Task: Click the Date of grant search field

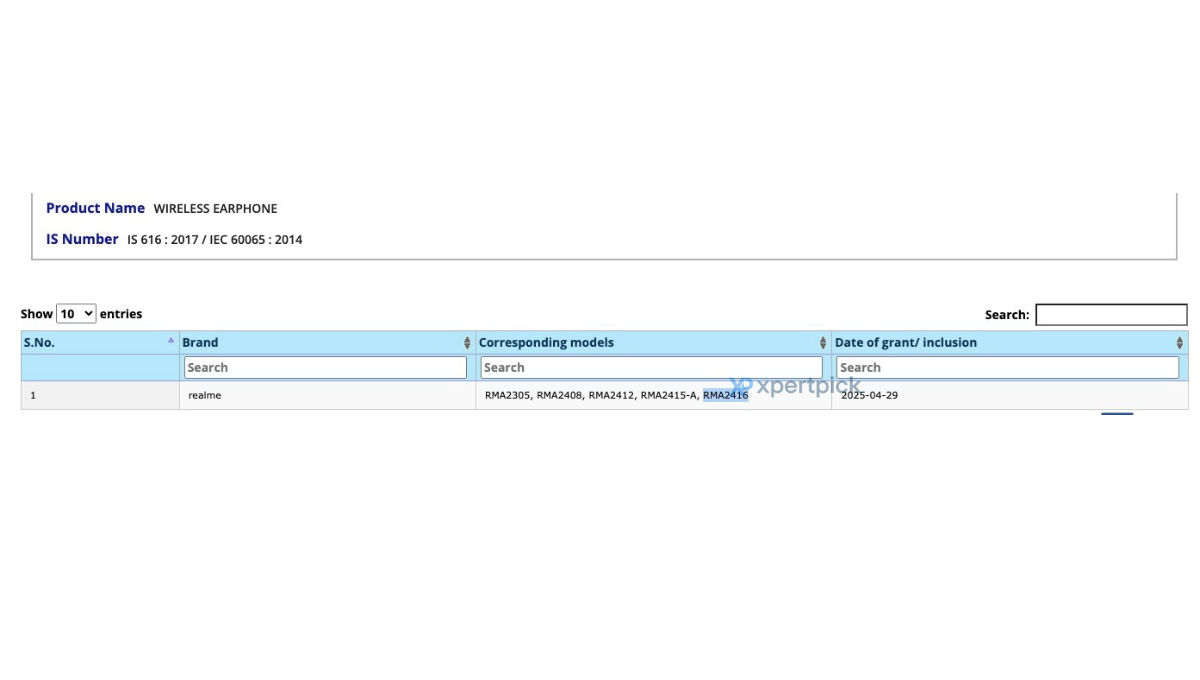Action: pyautogui.click(x=1008, y=367)
